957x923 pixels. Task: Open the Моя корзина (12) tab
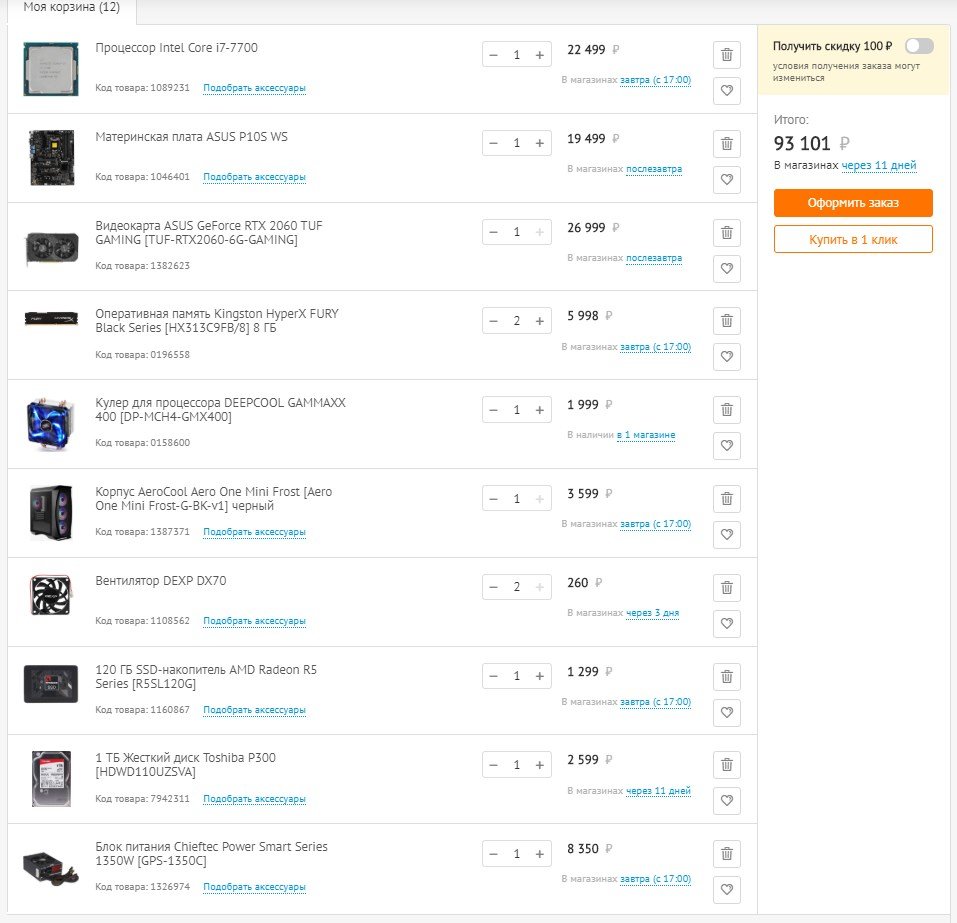click(x=72, y=9)
